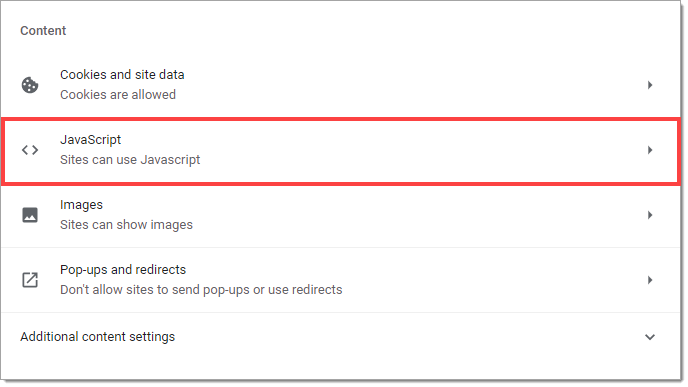
Task: Click the cookie icon
Action: [30, 85]
